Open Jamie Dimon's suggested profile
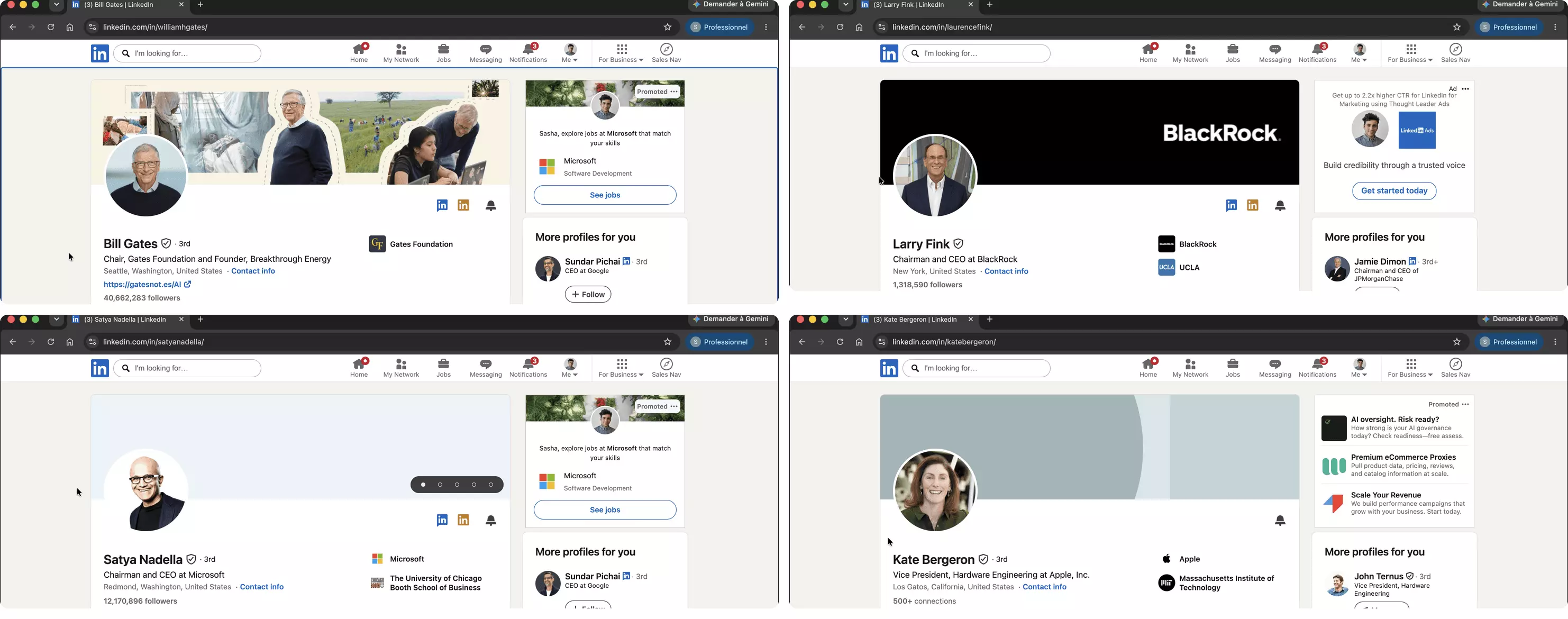Viewport: 1568px width, 619px height. 1379,262
